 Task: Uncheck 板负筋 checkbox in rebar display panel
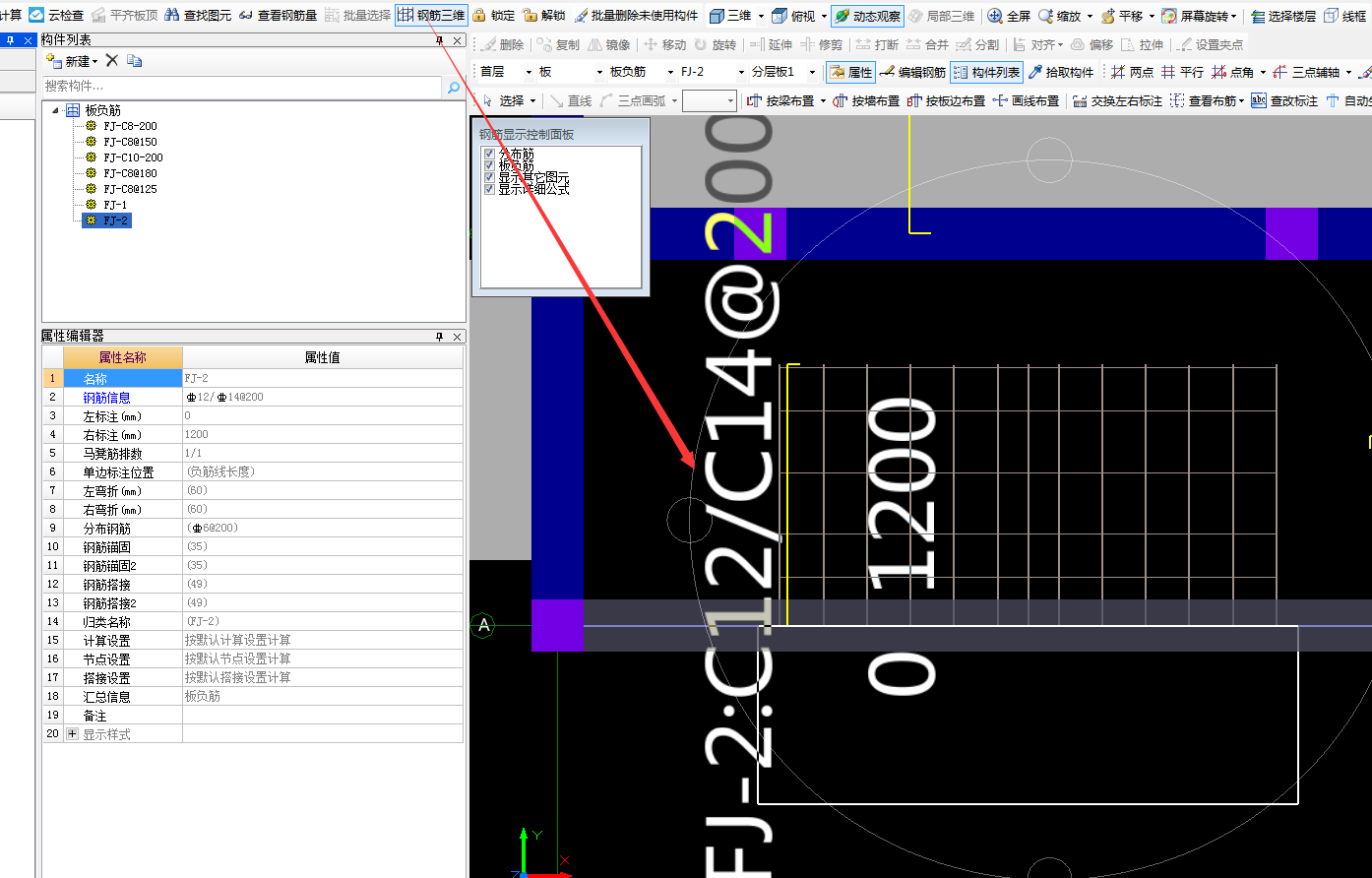coord(489,165)
